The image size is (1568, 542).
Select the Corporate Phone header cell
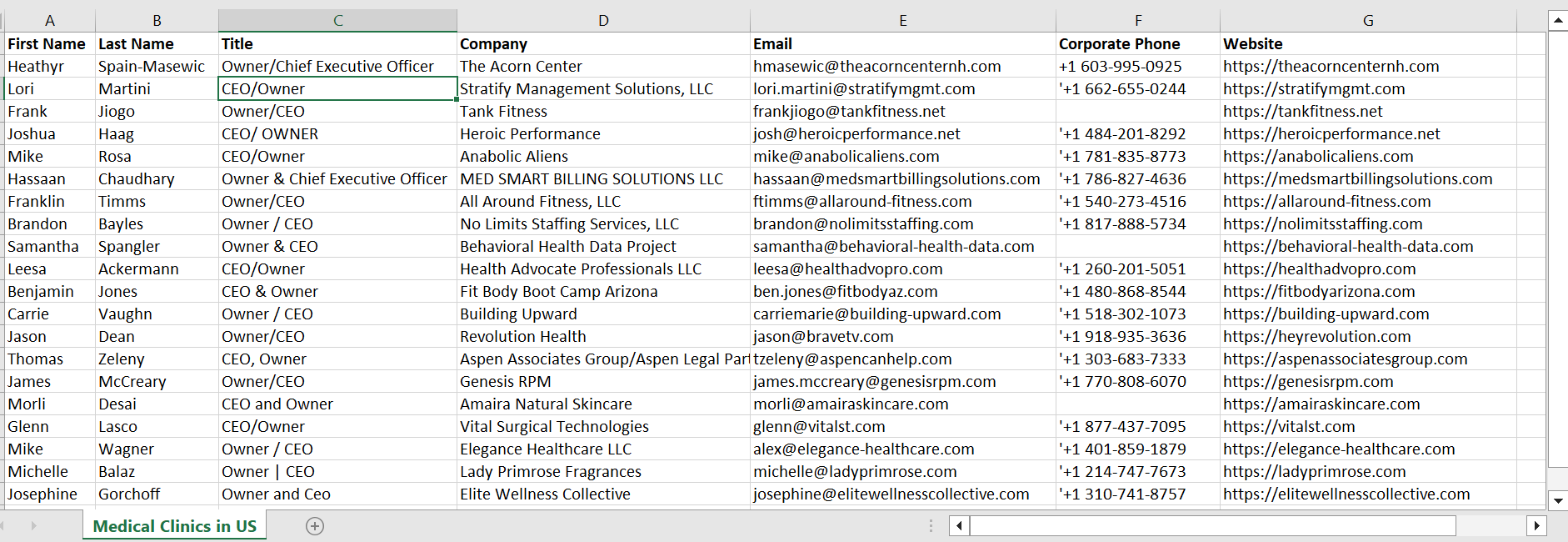(x=1138, y=44)
